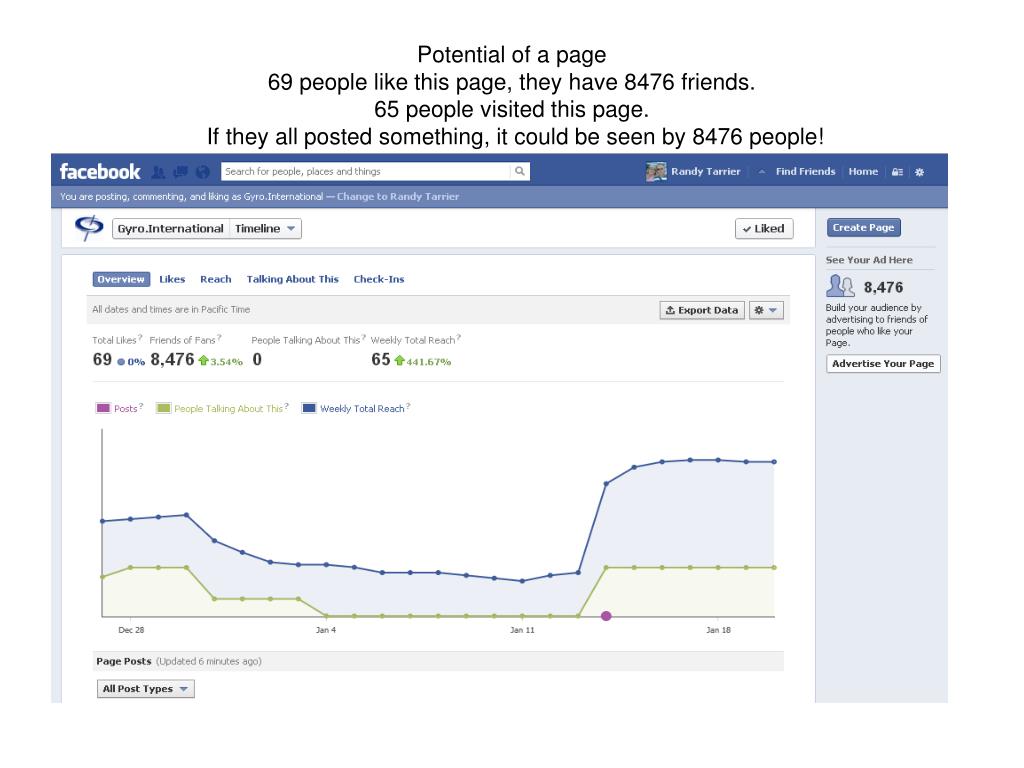Click the 69 total likes value

(102, 360)
